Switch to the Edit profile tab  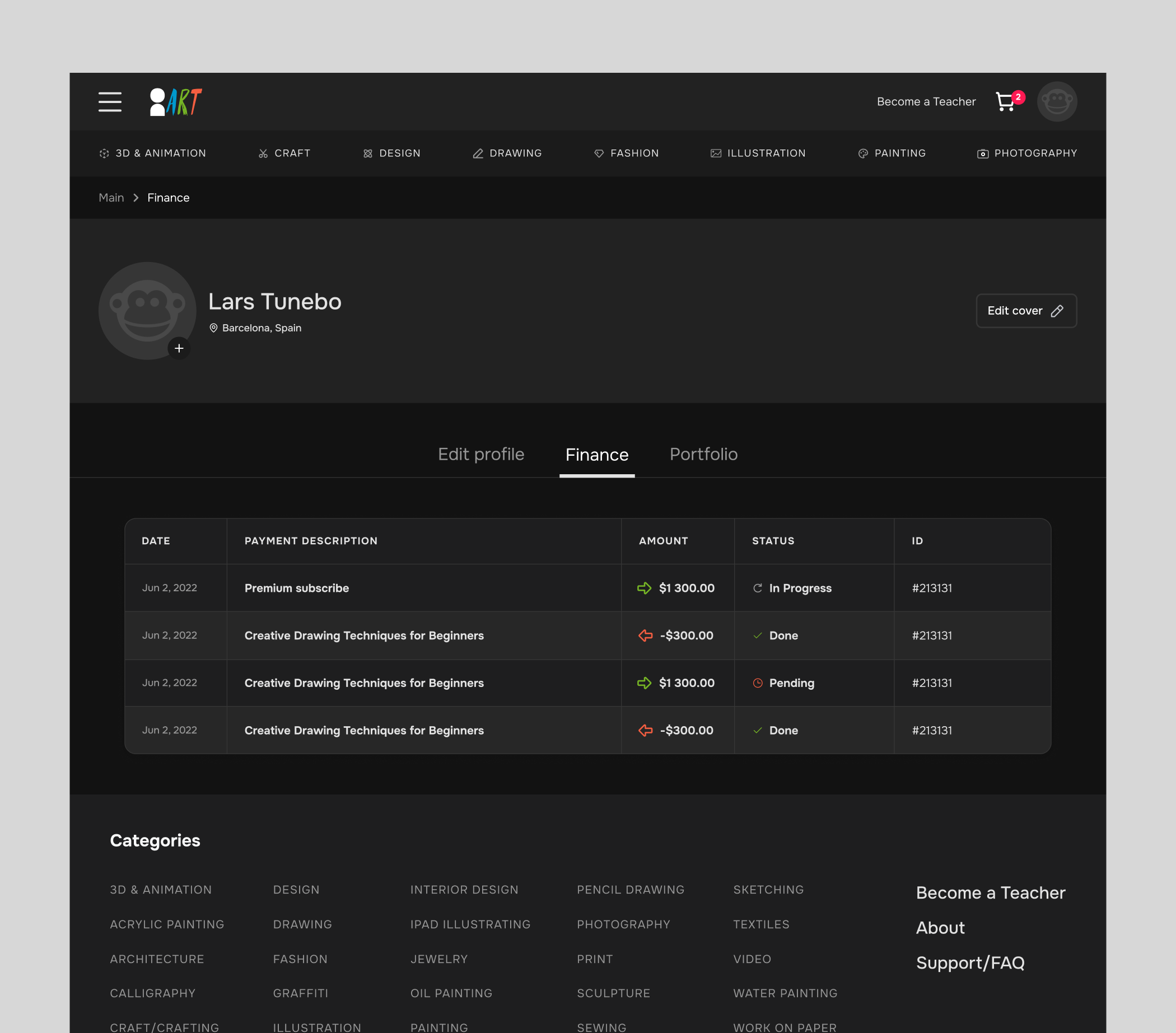click(x=480, y=454)
